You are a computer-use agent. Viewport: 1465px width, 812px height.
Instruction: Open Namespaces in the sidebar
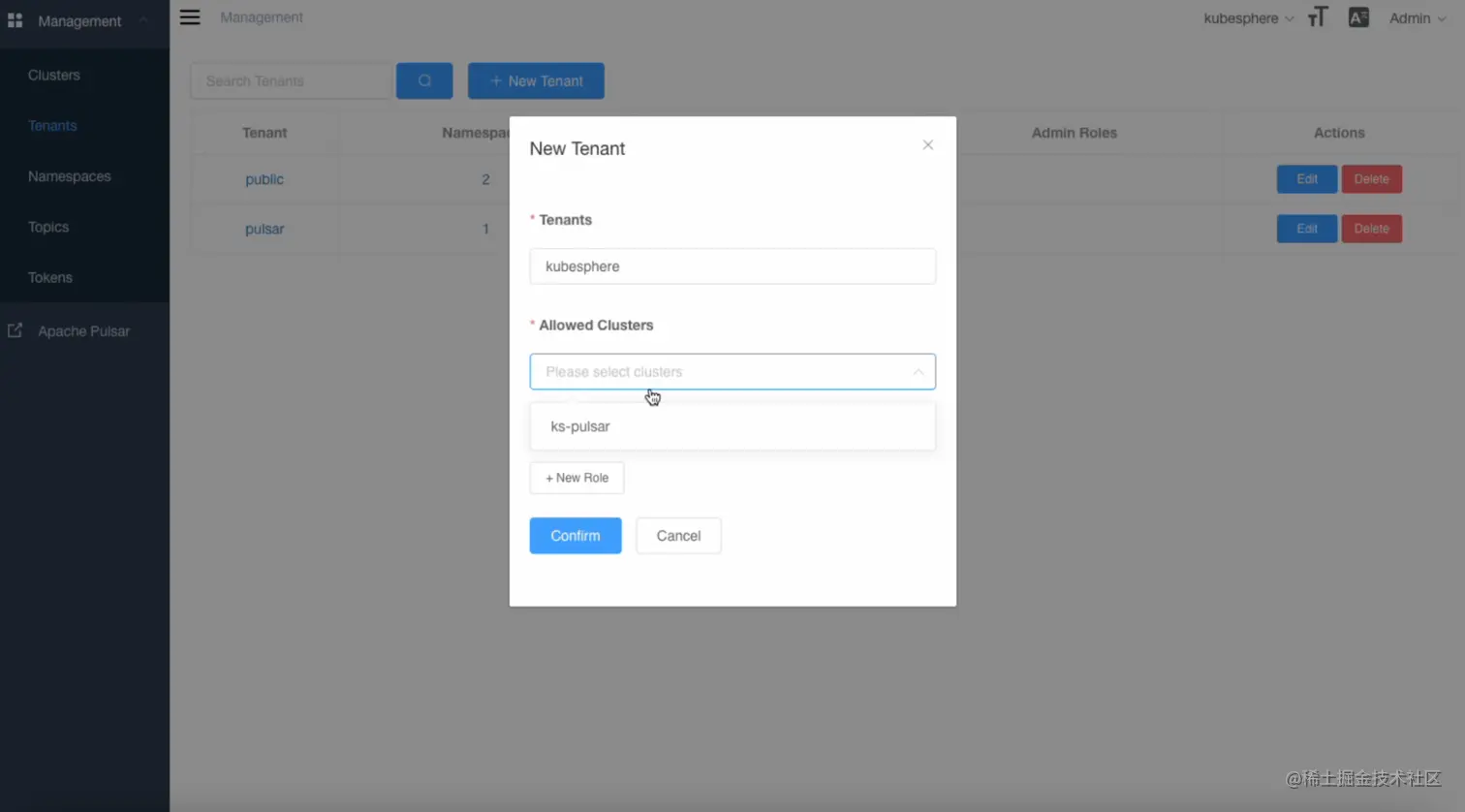(70, 176)
